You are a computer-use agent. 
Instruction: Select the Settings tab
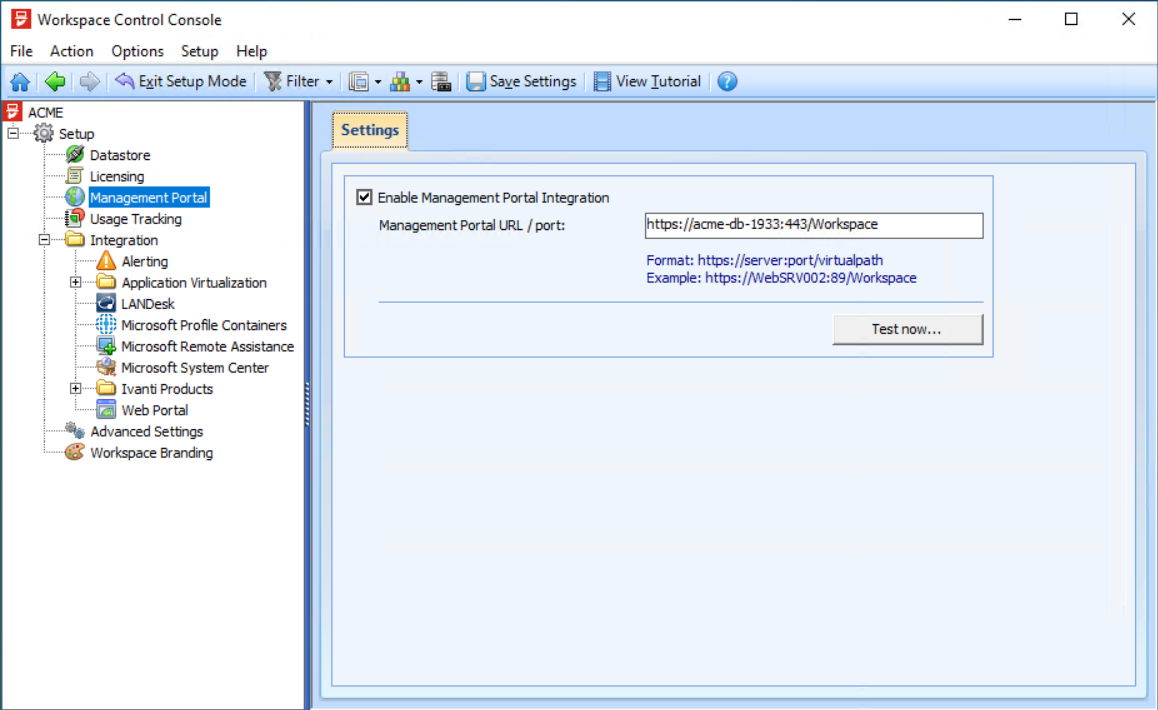coord(370,130)
